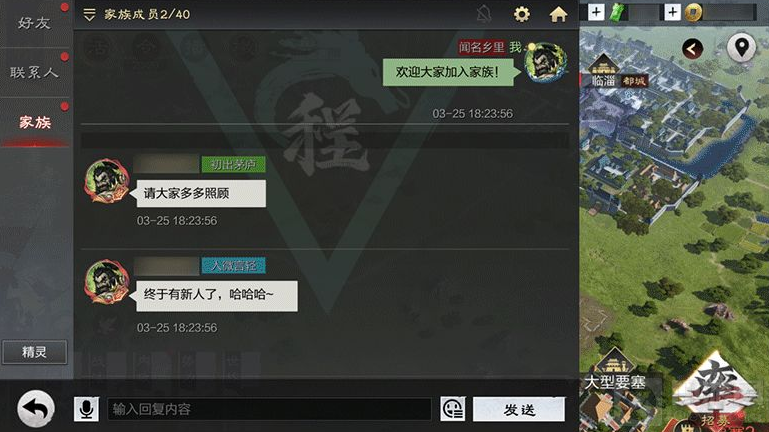The height and width of the screenshot is (432, 769).
Task: Open the settings gear icon
Action: [x=521, y=14]
